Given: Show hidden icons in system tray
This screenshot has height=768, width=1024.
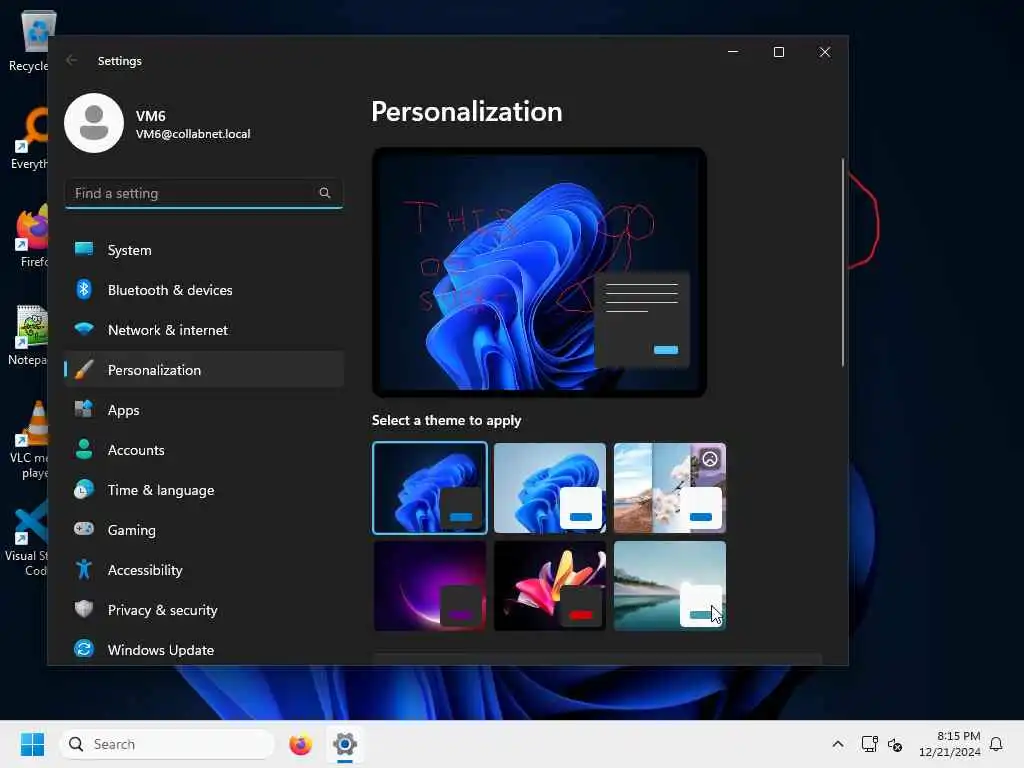Looking at the screenshot, I should (x=838, y=744).
